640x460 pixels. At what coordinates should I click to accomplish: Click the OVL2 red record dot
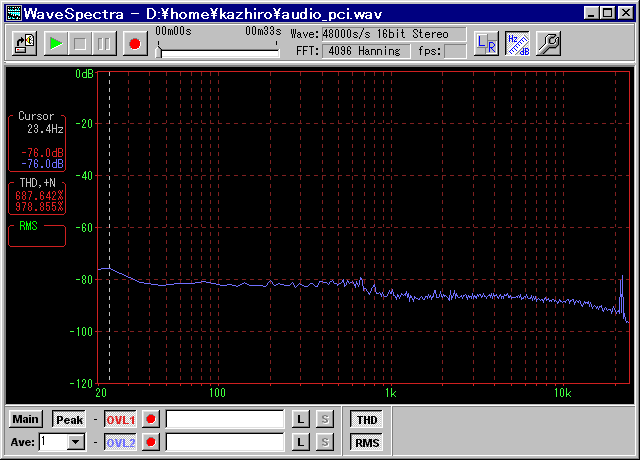(151, 442)
